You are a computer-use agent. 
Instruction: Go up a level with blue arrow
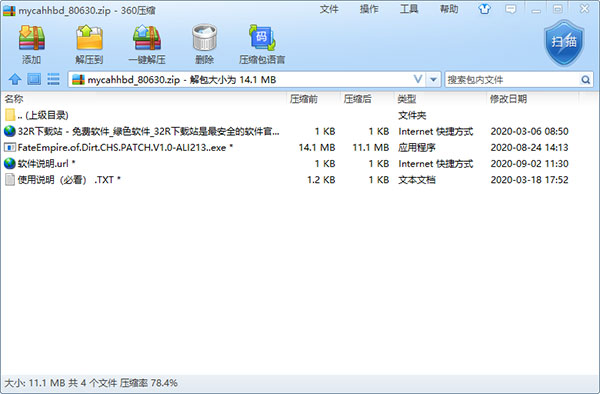(x=15, y=80)
